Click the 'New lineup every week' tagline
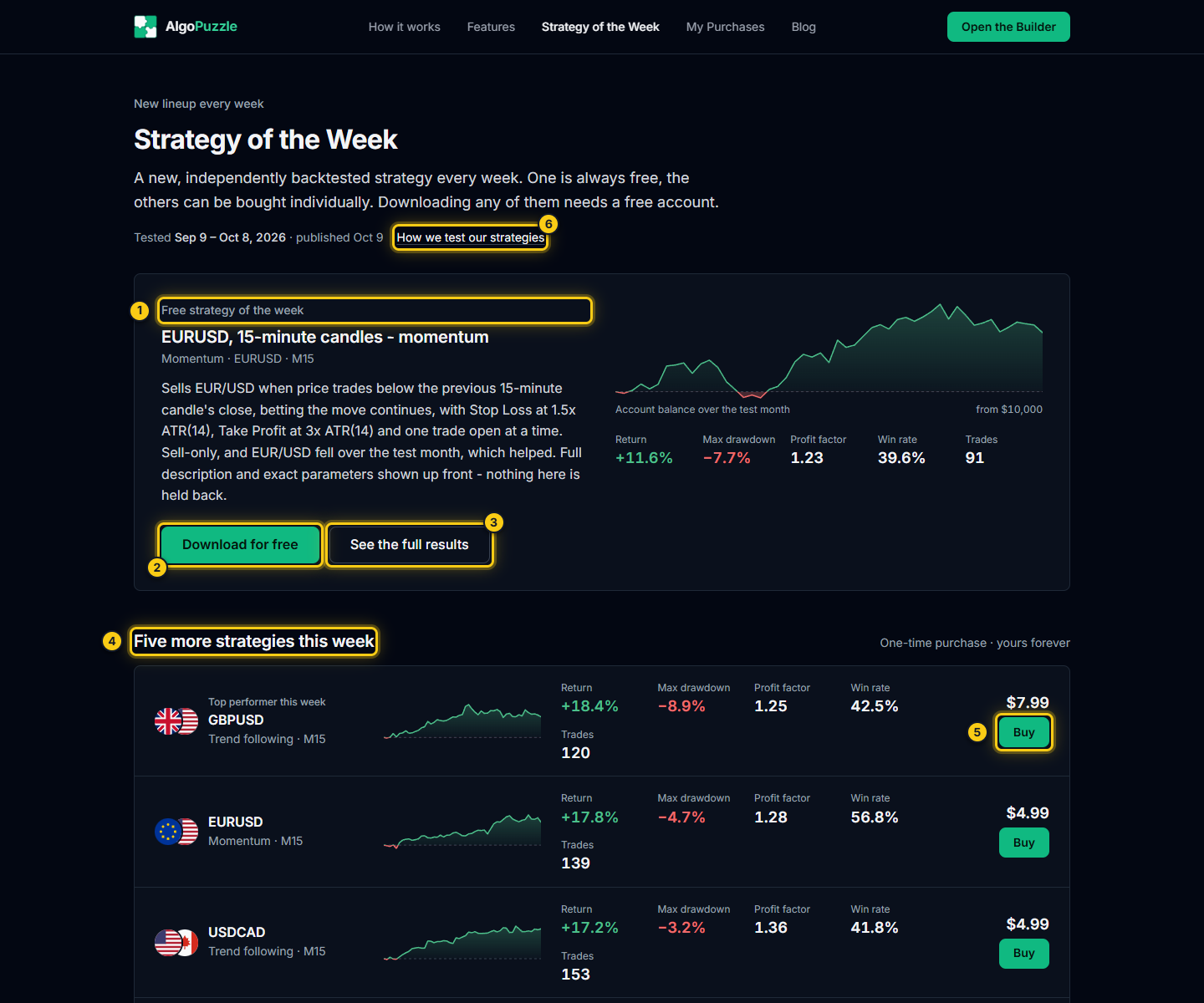The width and height of the screenshot is (1204, 1003). pos(199,104)
